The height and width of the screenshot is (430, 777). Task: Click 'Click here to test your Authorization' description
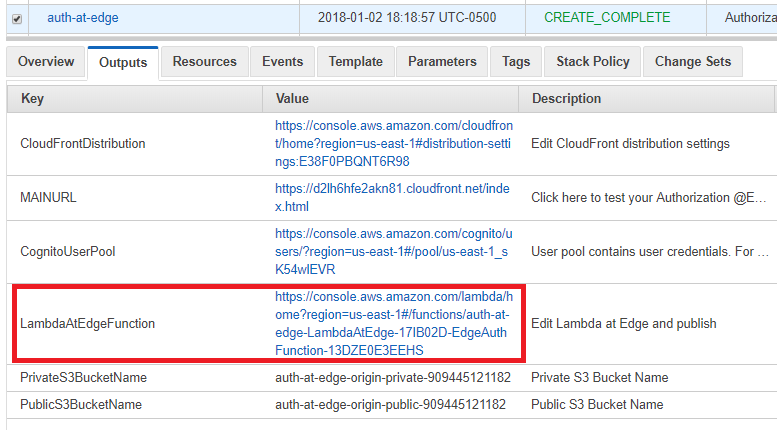(x=649, y=198)
